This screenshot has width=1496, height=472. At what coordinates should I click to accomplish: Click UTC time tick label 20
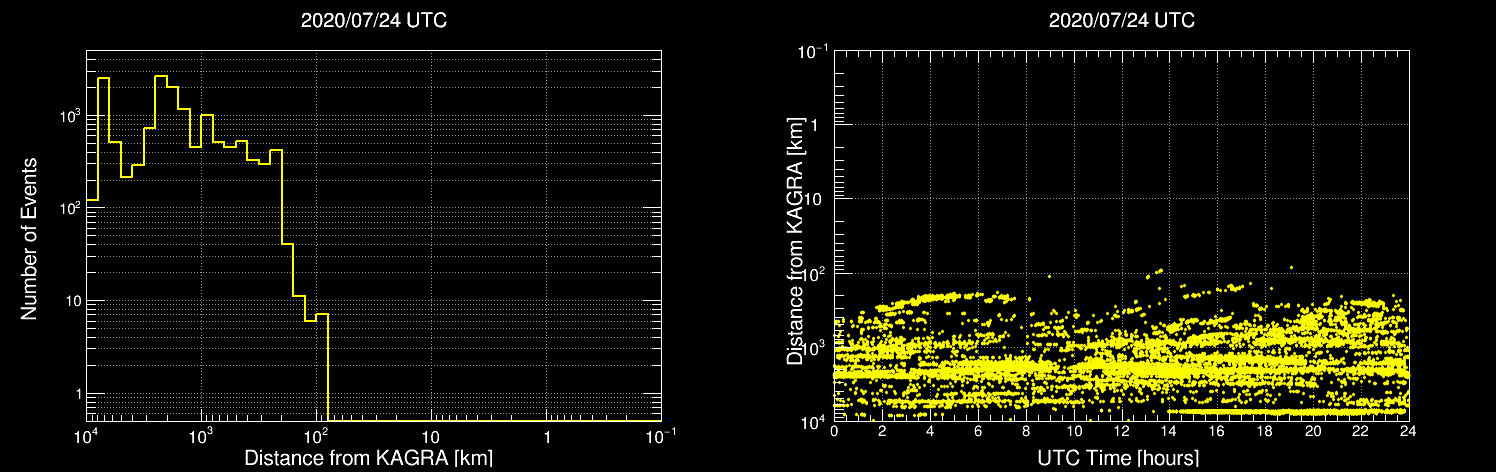click(1313, 431)
